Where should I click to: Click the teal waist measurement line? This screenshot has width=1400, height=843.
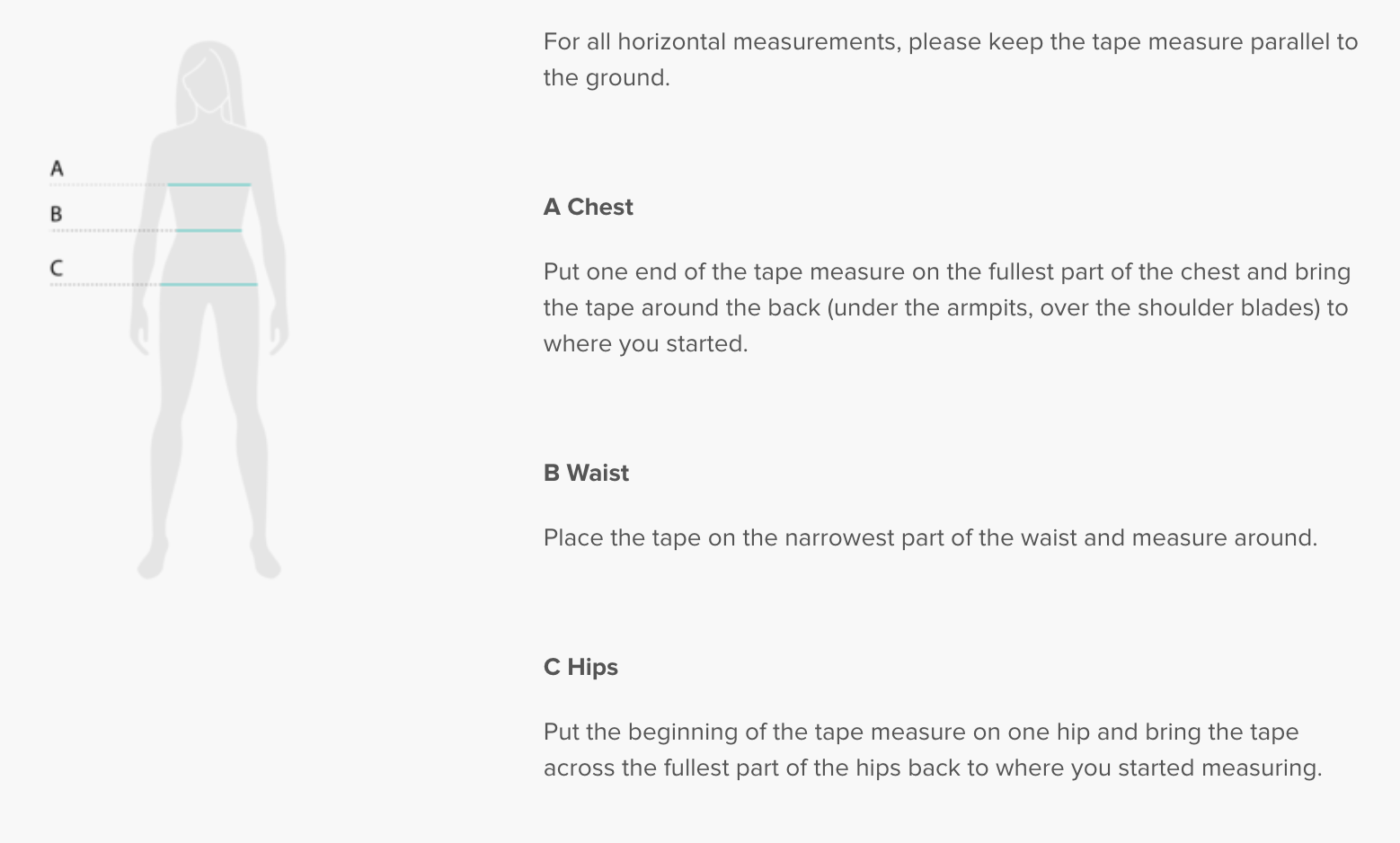(x=208, y=231)
